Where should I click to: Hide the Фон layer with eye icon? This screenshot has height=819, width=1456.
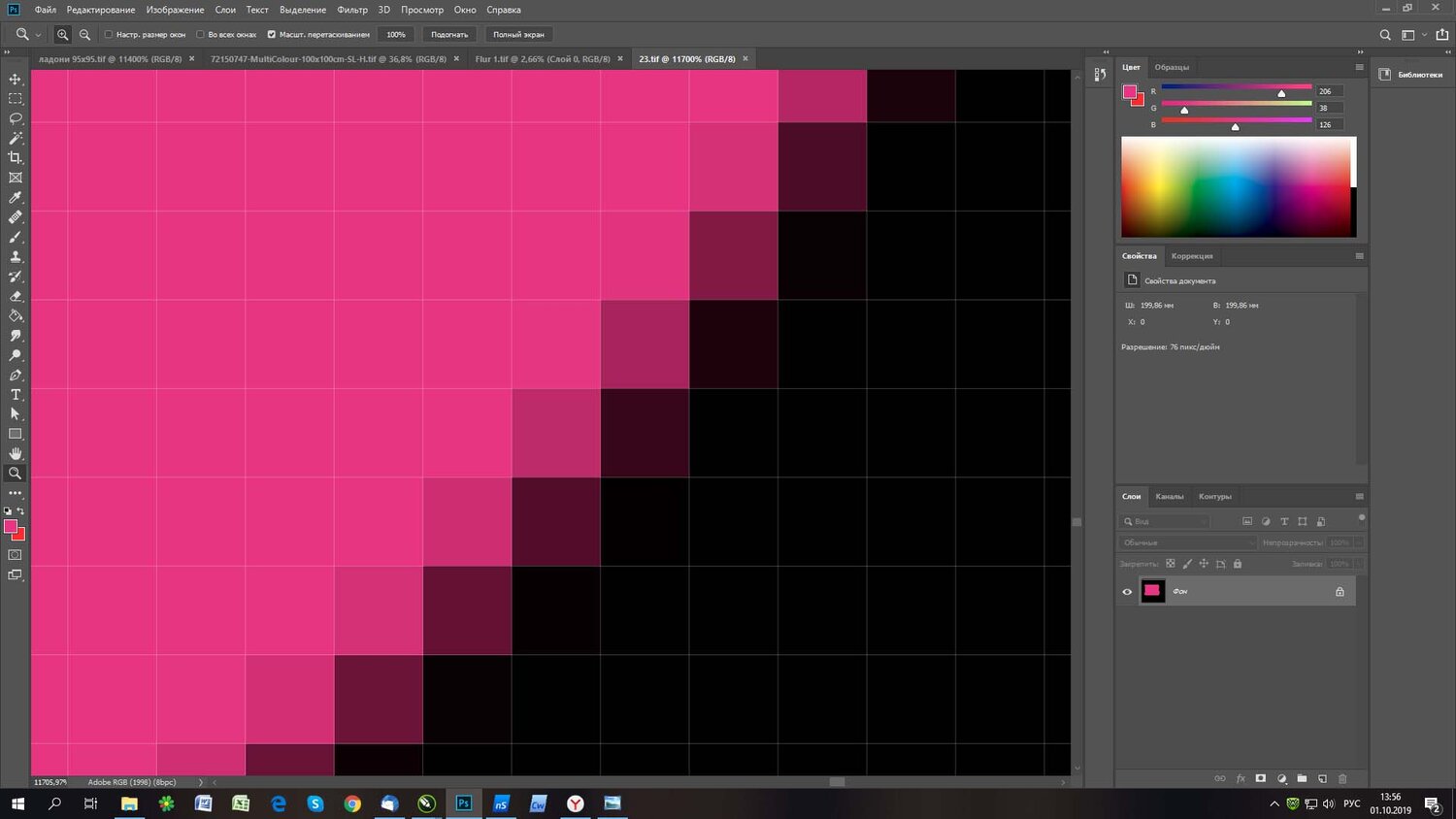click(x=1127, y=592)
